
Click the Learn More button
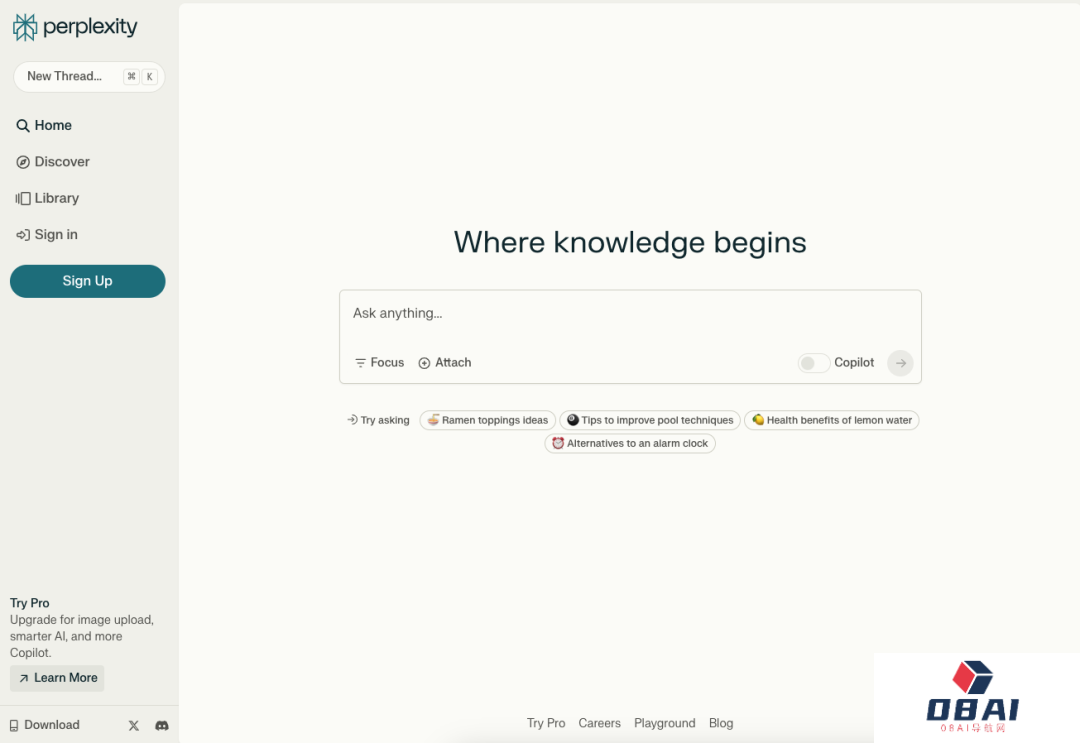click(57, 678)
